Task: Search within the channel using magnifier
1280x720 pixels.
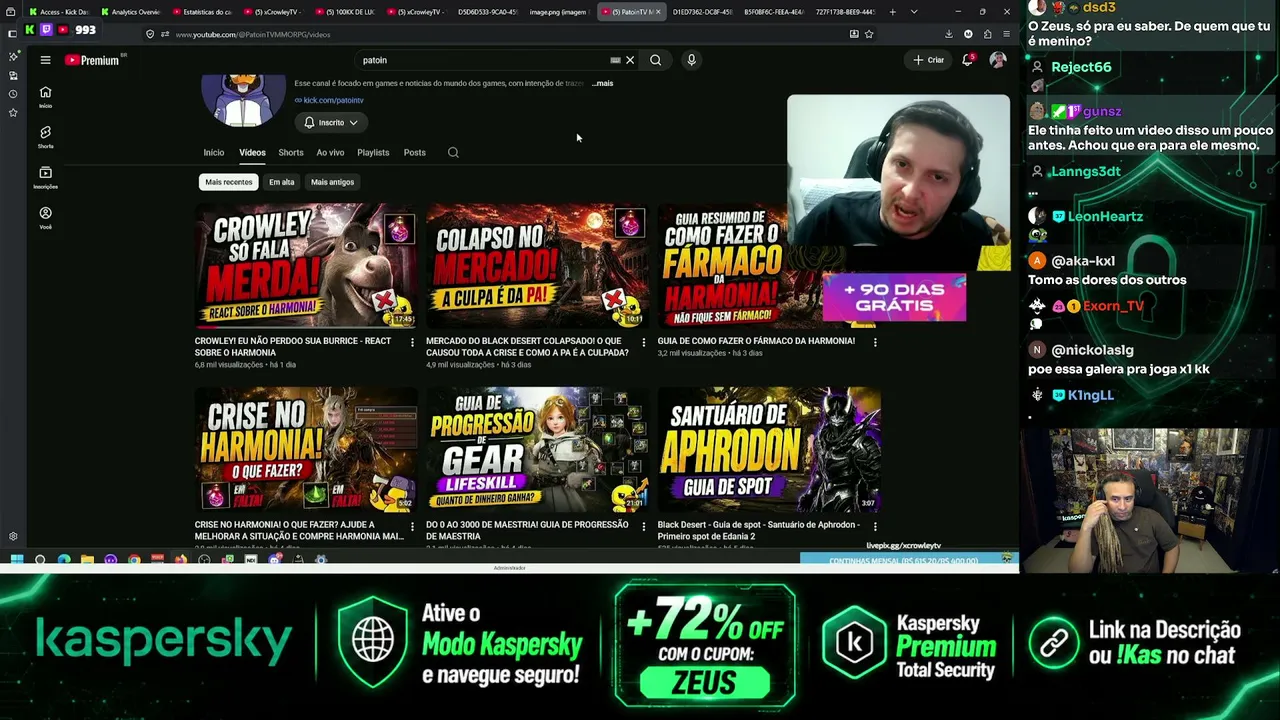Action: tap(453, 152)
